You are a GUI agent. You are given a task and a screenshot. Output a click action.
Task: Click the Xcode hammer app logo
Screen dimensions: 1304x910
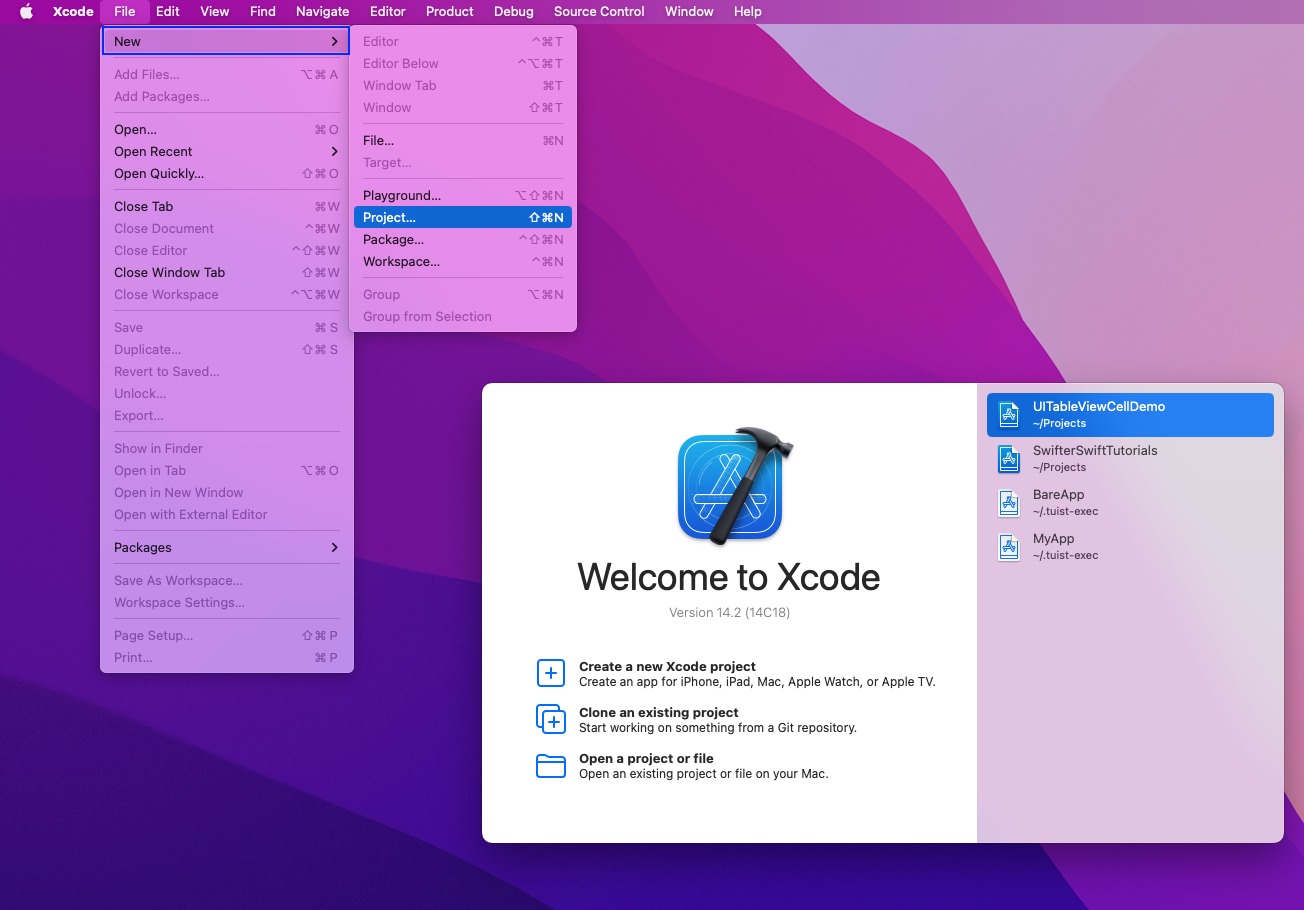[x=735, y=487]
